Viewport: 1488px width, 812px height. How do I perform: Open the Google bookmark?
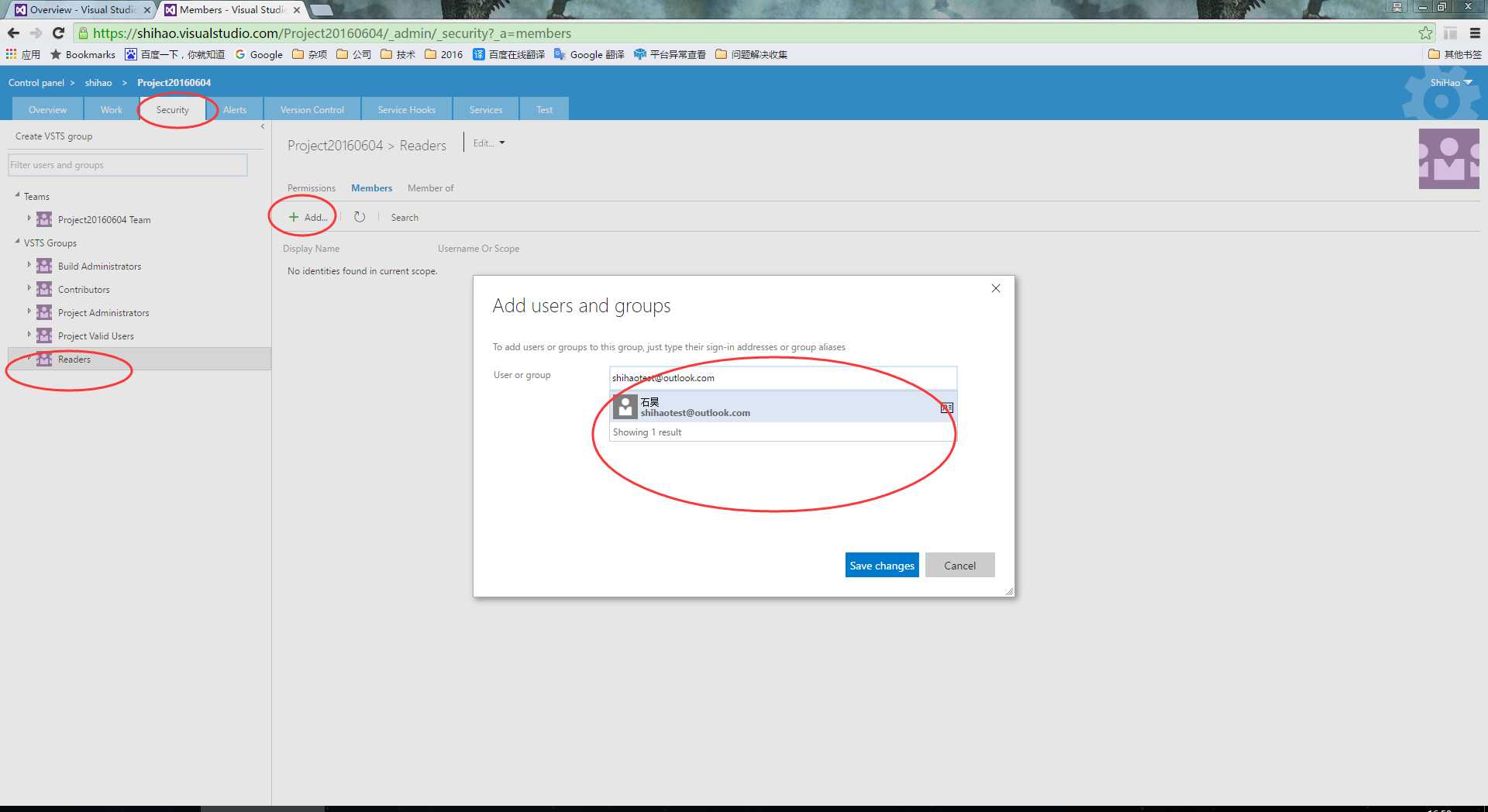pos(259,54)
